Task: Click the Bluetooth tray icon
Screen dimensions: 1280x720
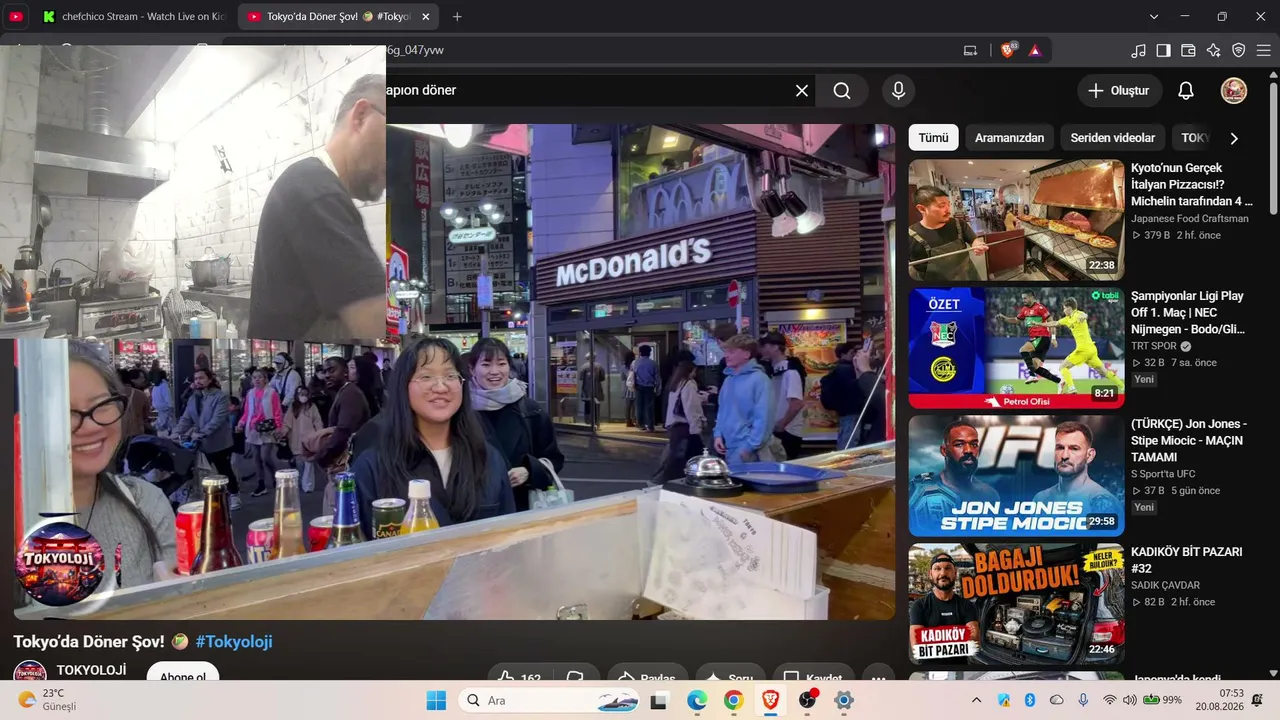Action: point(1030,700)
